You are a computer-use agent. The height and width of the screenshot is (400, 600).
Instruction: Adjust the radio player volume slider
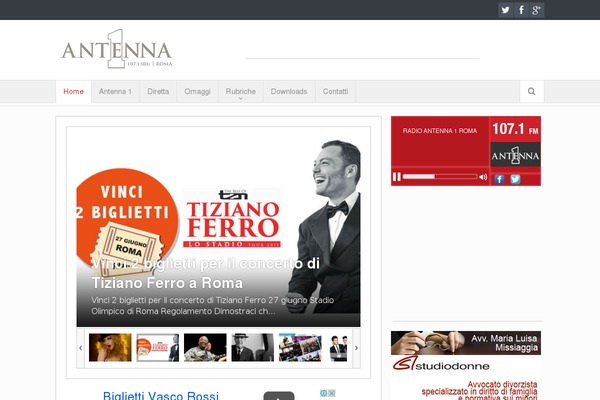[x=440, y=177]
